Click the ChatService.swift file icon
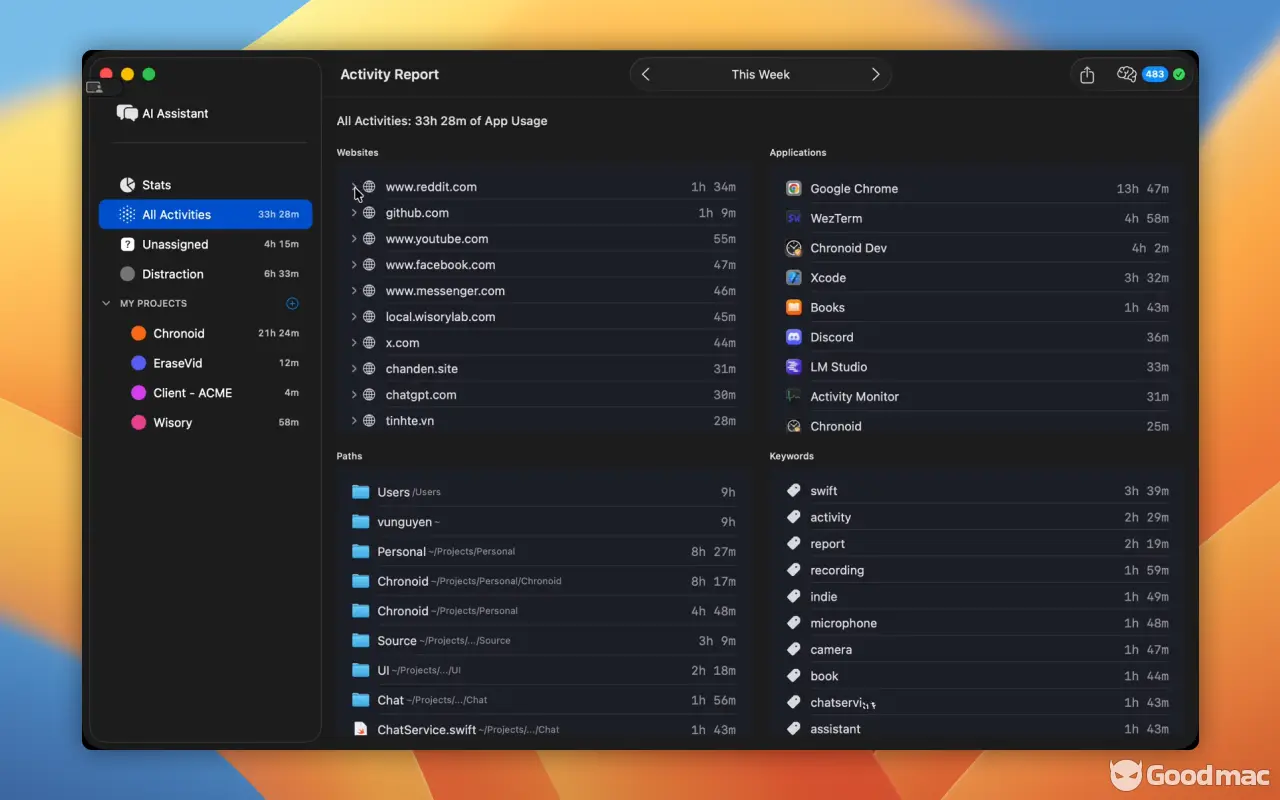The width and height of the screenshot is (1280, 800). point(360,729)
